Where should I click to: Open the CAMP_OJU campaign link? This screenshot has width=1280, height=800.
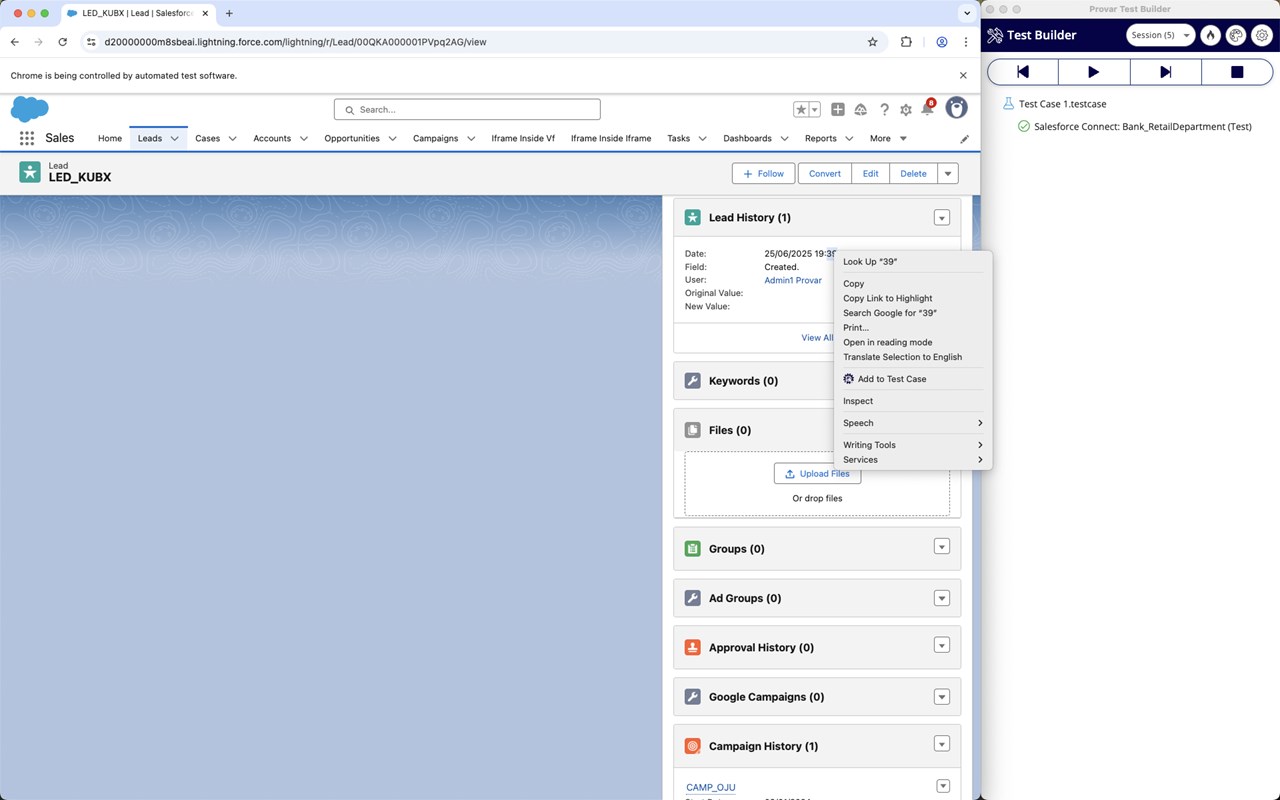(710, 788)
